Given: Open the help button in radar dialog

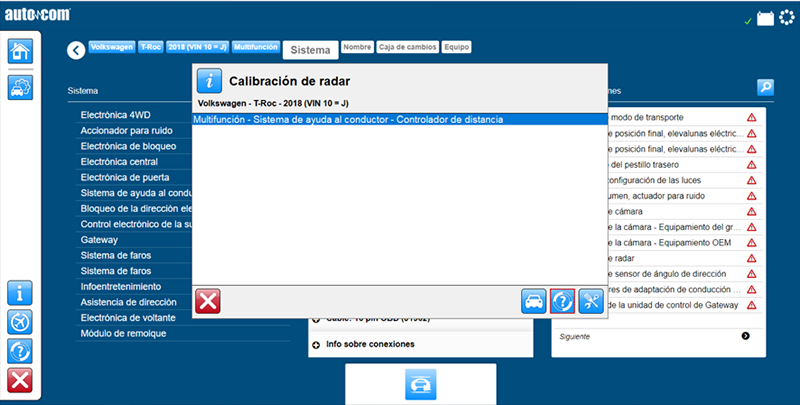Looking at the screenshot, I should click(562, 301).
